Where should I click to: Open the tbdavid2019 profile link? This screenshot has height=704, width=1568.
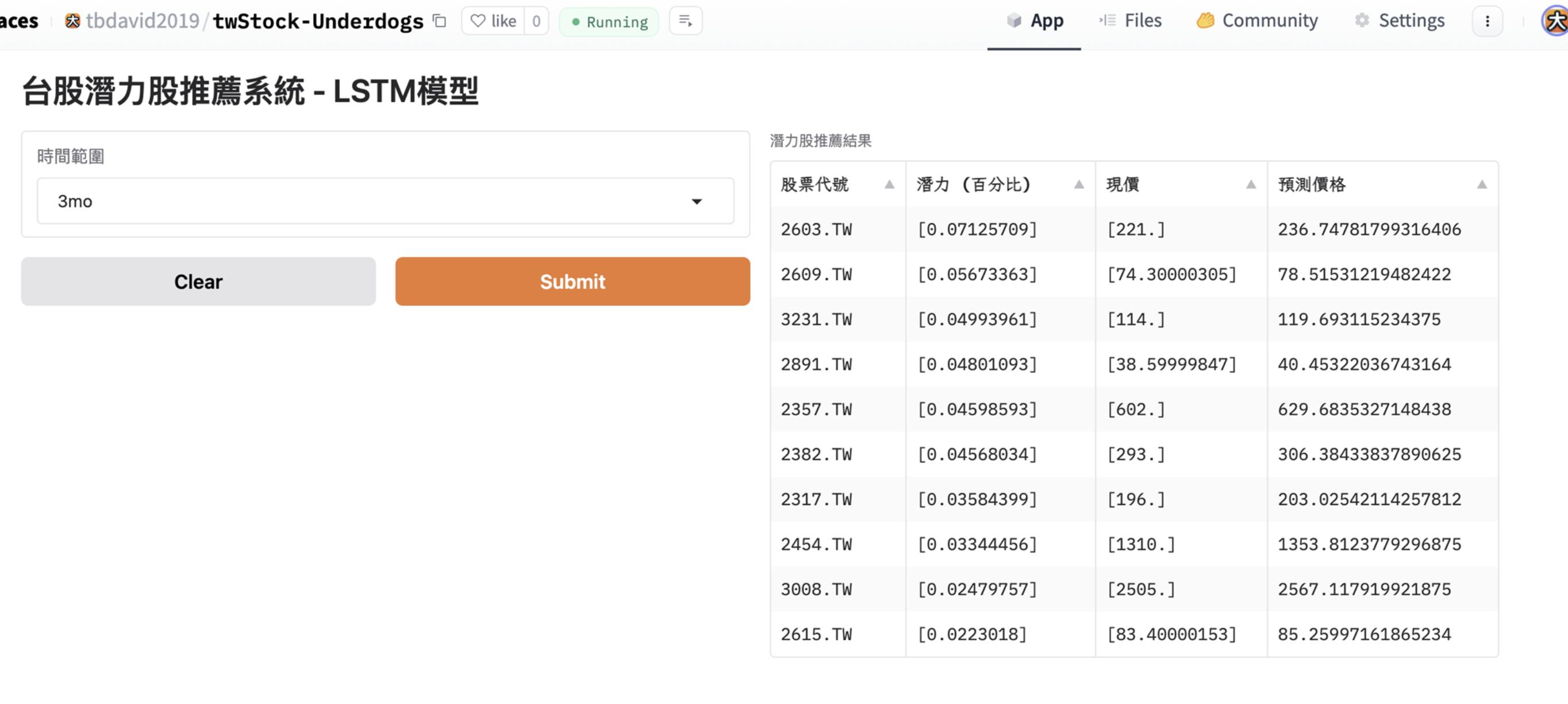click(x=143, y=21)
